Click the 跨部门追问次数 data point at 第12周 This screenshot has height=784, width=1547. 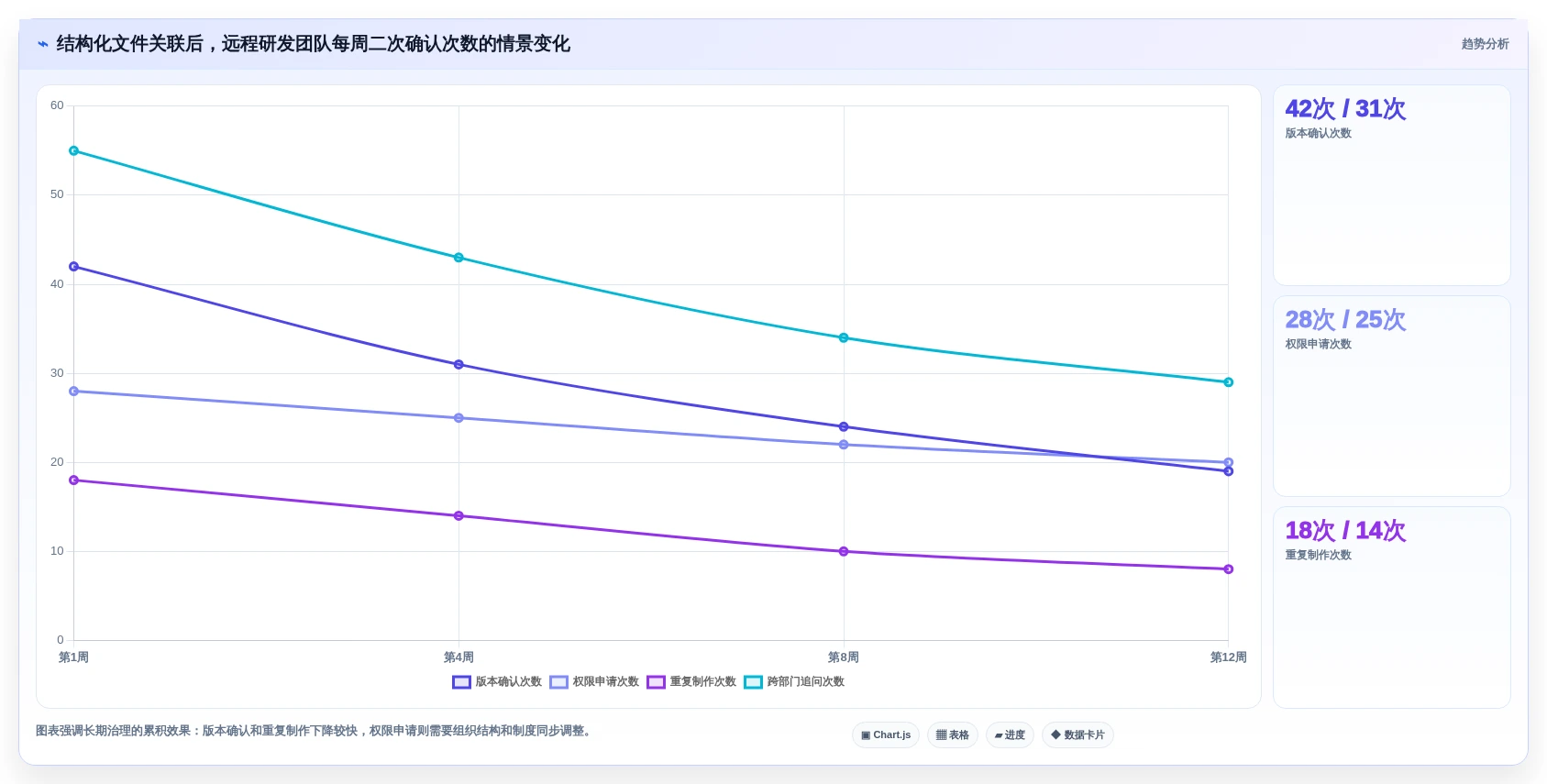pos(1229,382)
